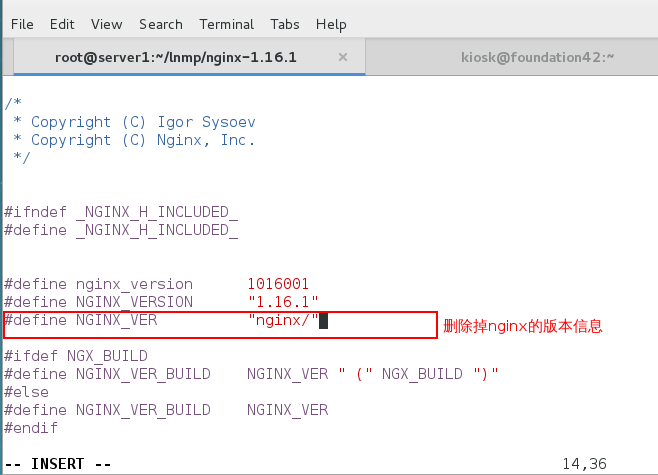Click the nginx_version define name

coord(134,284)
